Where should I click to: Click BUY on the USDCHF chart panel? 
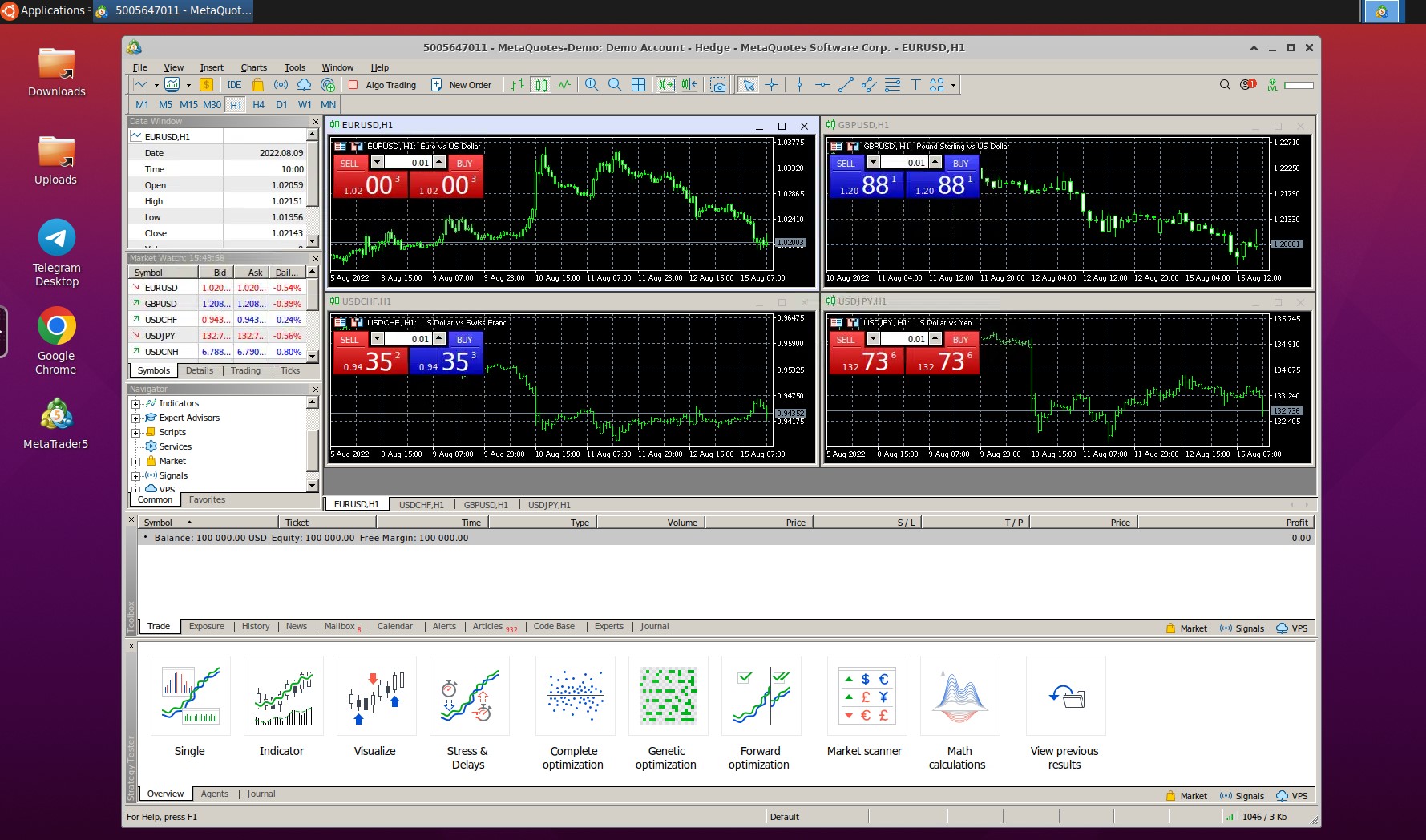point(464,339)
